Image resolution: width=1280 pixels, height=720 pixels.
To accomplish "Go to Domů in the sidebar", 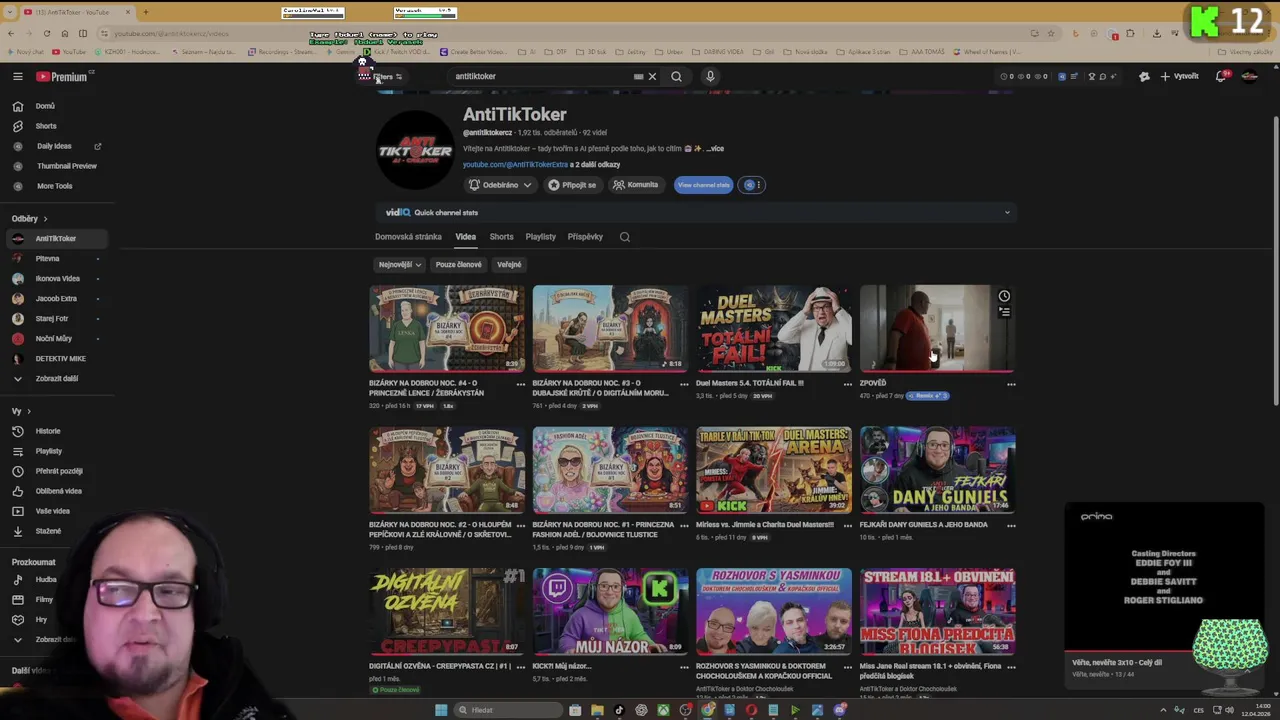I will tap(45, 106).
